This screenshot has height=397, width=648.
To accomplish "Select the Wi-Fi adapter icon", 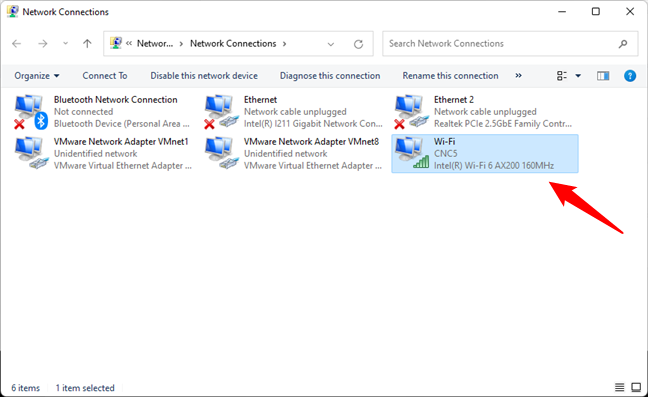I will tap(412, 153).
